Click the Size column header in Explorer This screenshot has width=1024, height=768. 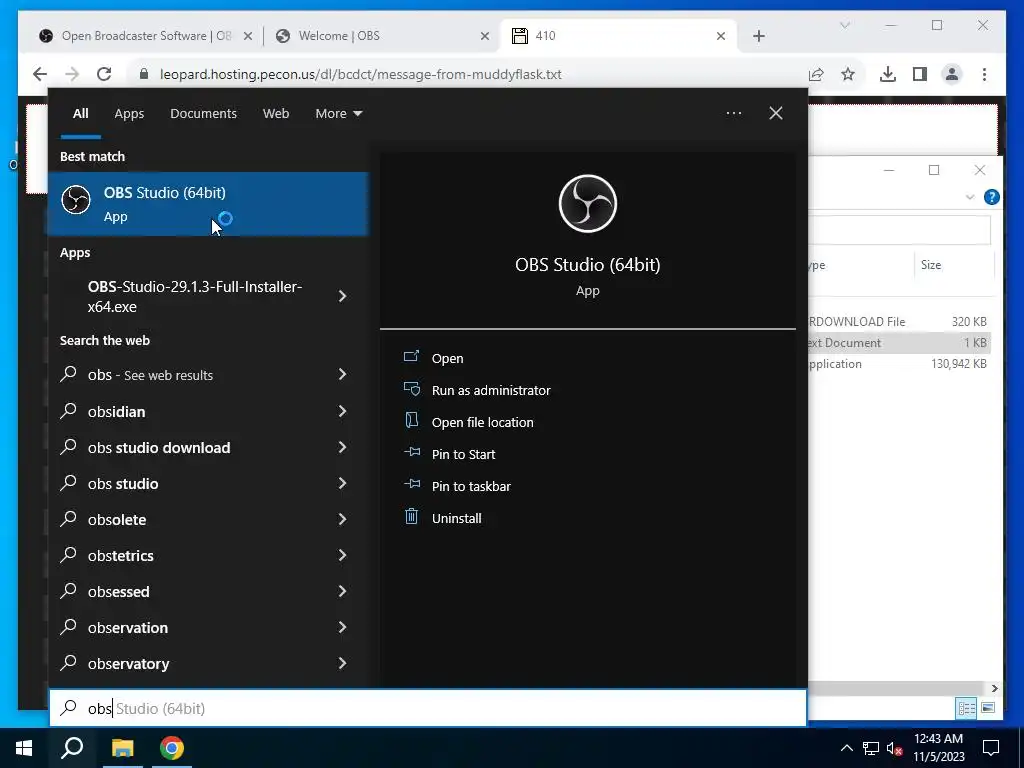931,264
